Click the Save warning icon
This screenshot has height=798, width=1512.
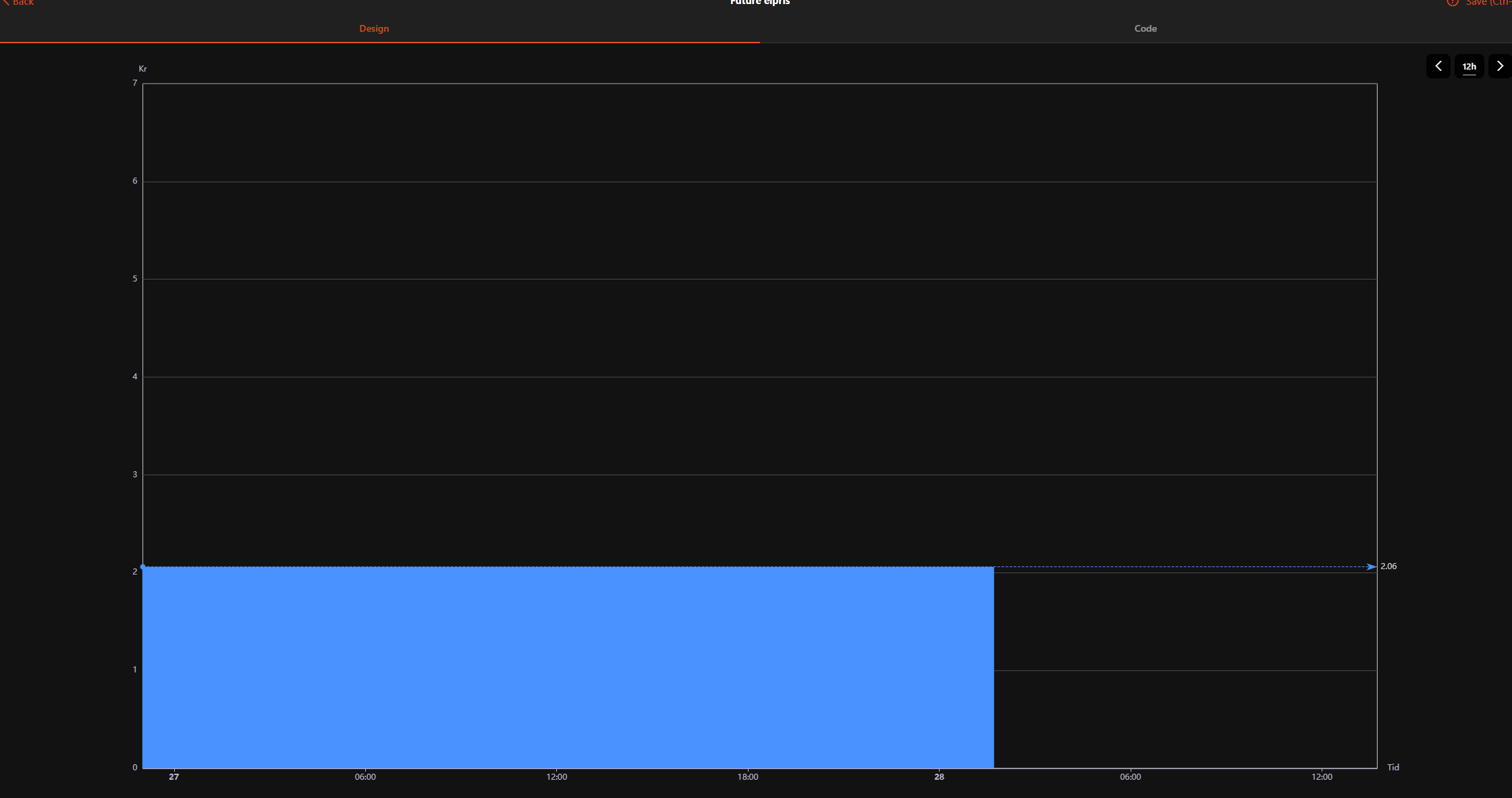[x=1452, y=3]
